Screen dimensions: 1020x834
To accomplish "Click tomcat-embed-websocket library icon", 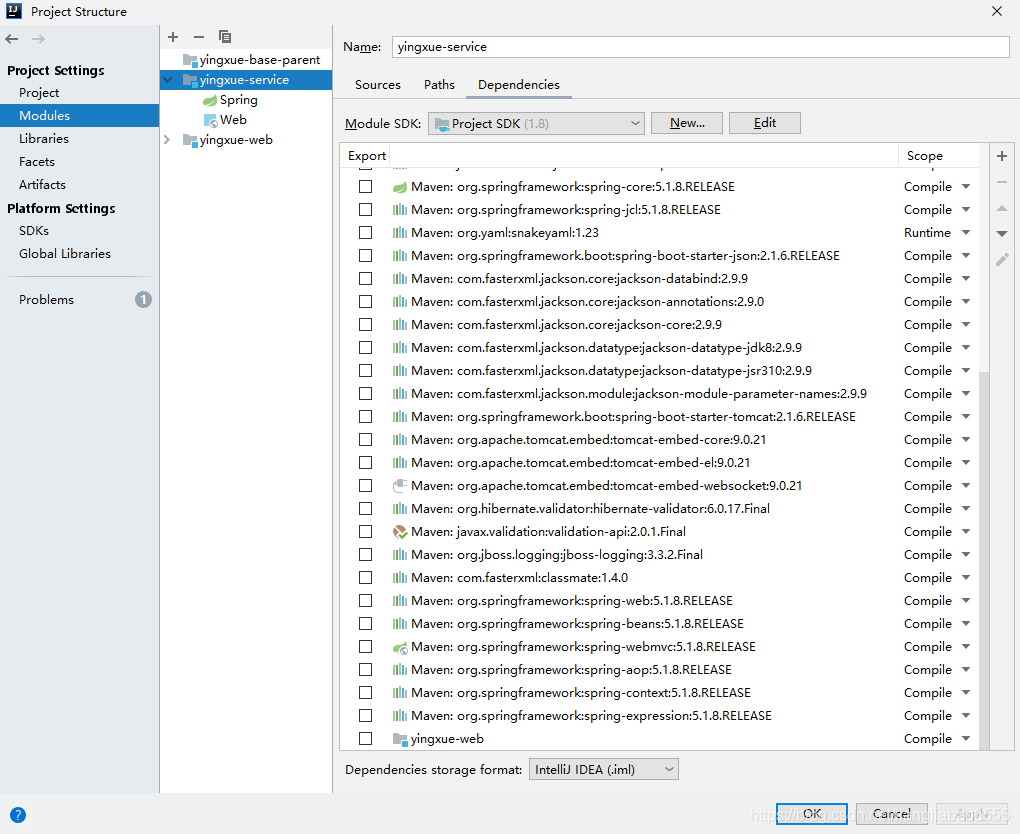I will pos(399,486).
